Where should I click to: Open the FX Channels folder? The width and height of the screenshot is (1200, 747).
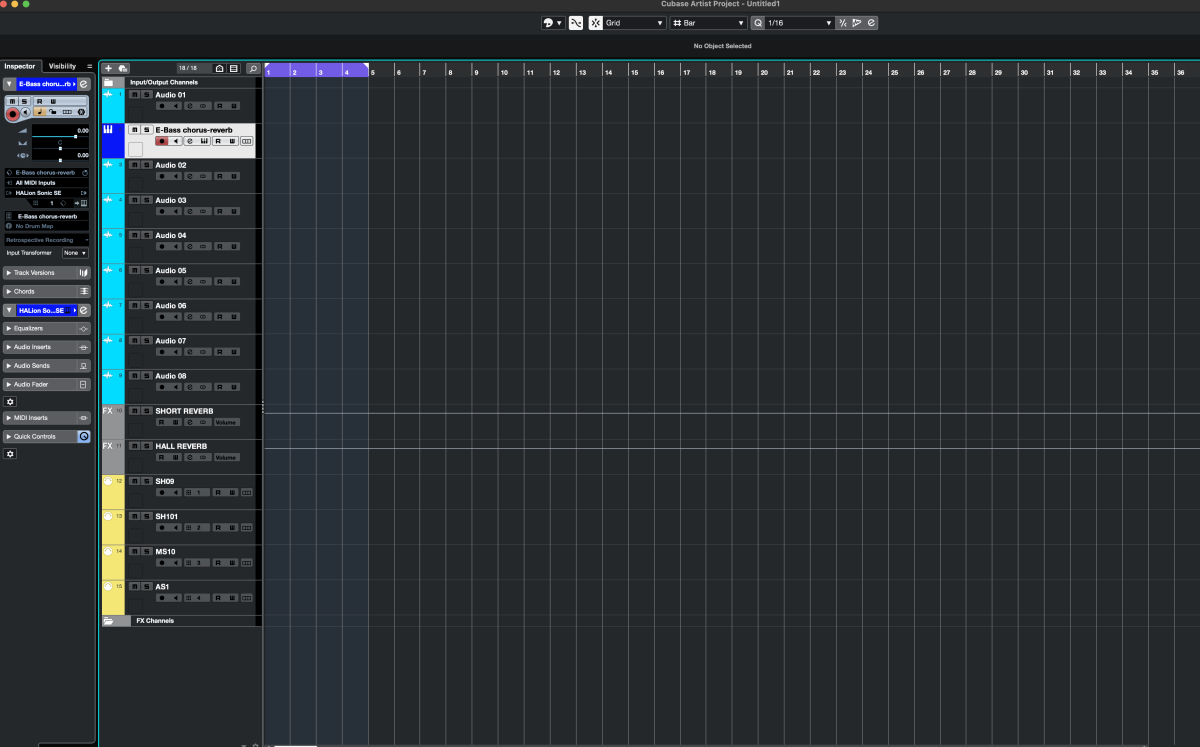pos(108,621)
